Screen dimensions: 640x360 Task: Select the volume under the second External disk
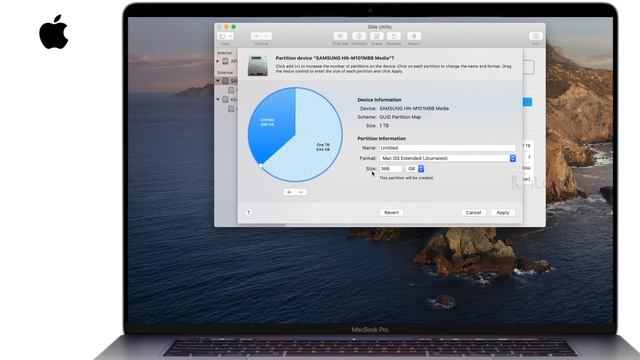pos(231,109)
